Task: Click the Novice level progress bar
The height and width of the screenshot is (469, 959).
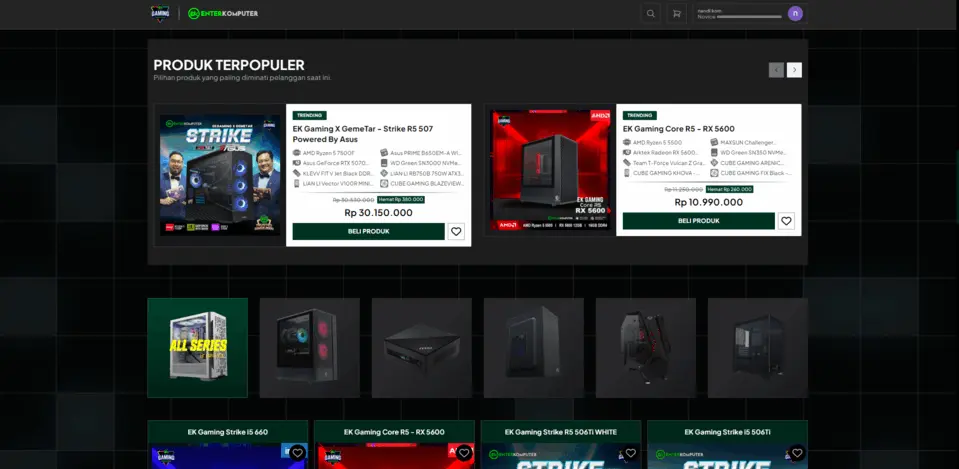Action: [749, 17]
